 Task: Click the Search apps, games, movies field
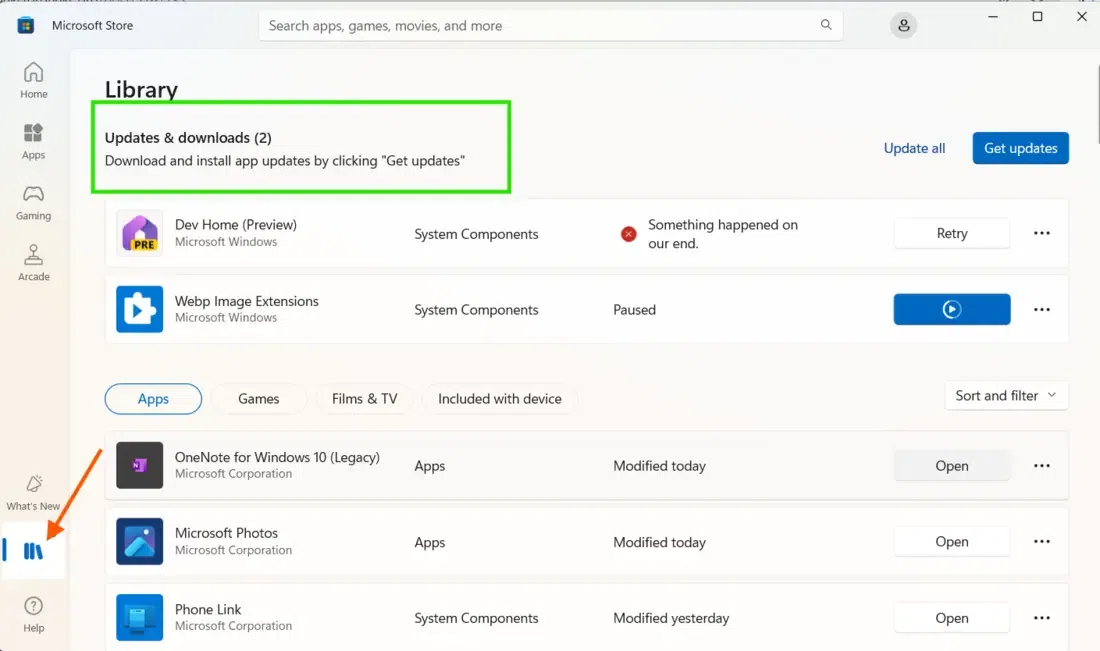540,26
